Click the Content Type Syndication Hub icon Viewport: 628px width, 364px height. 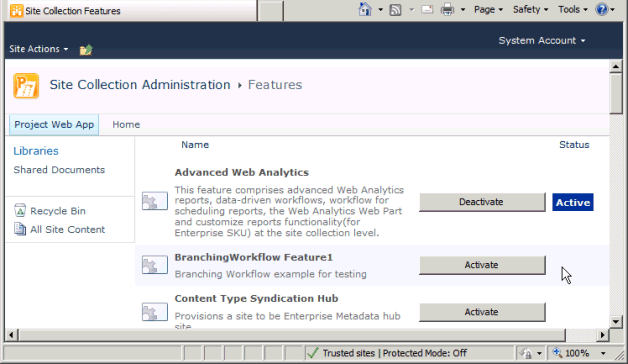[x=155, y=312]
